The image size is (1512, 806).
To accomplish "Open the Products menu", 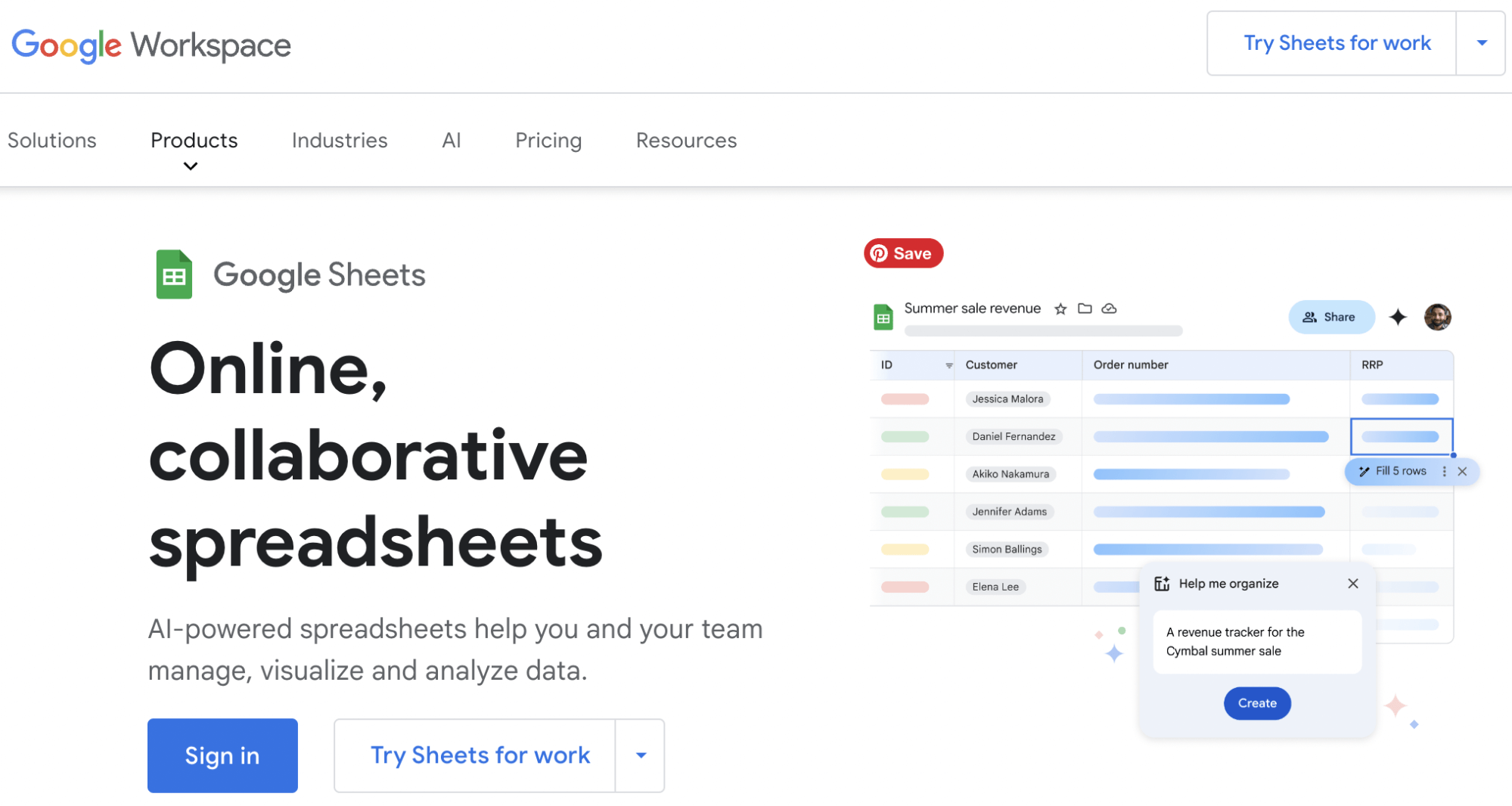I will point(194,141).
